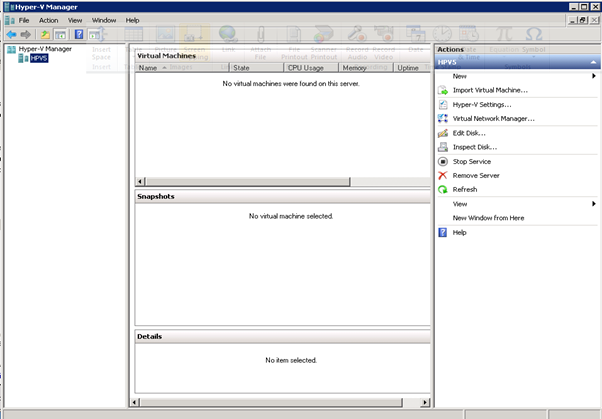Click the Snapshots section header
The height and width of the screenshot is (419, 602).
[283, 196]
